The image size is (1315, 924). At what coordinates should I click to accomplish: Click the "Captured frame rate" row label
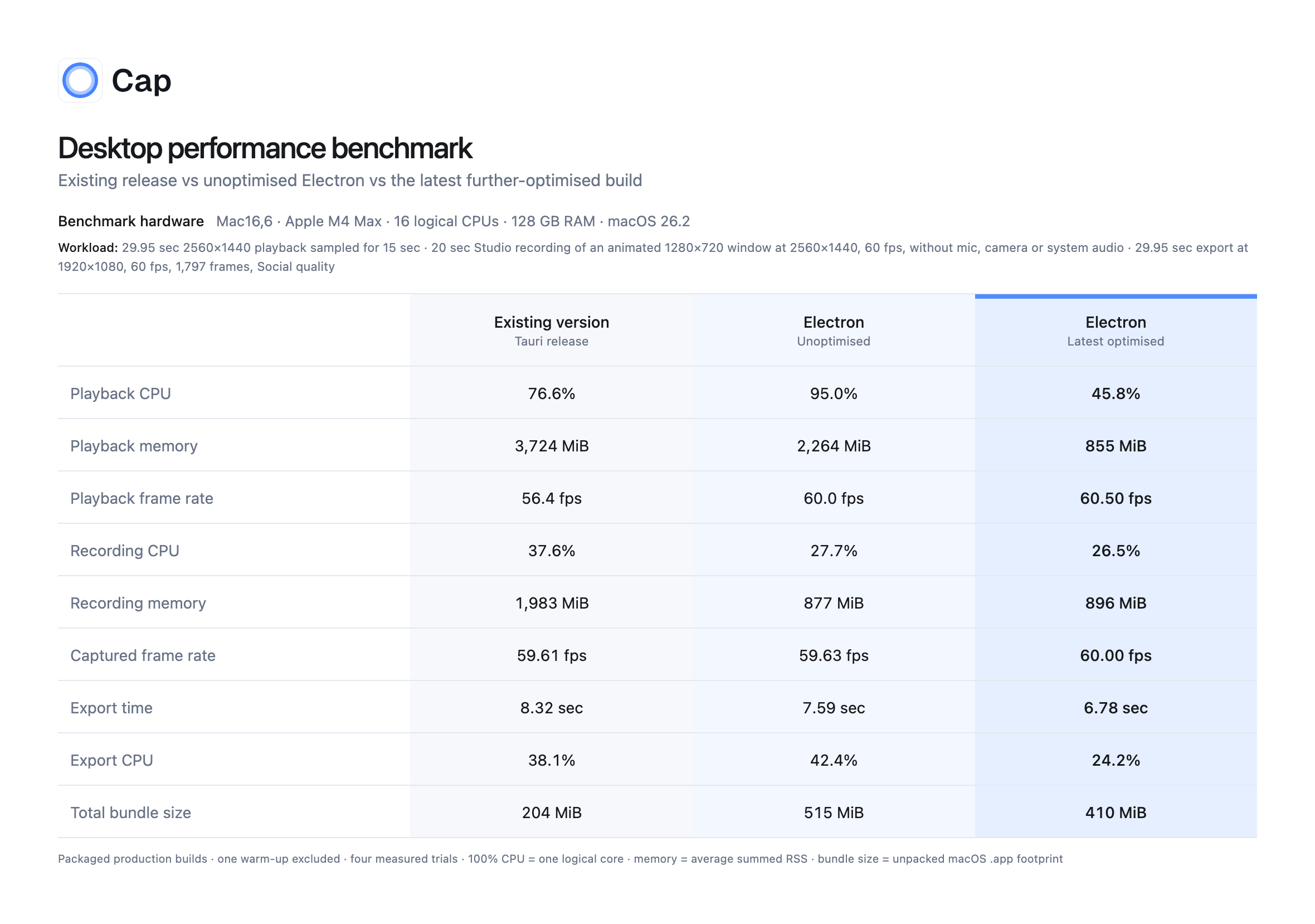[x=143, y=655]
